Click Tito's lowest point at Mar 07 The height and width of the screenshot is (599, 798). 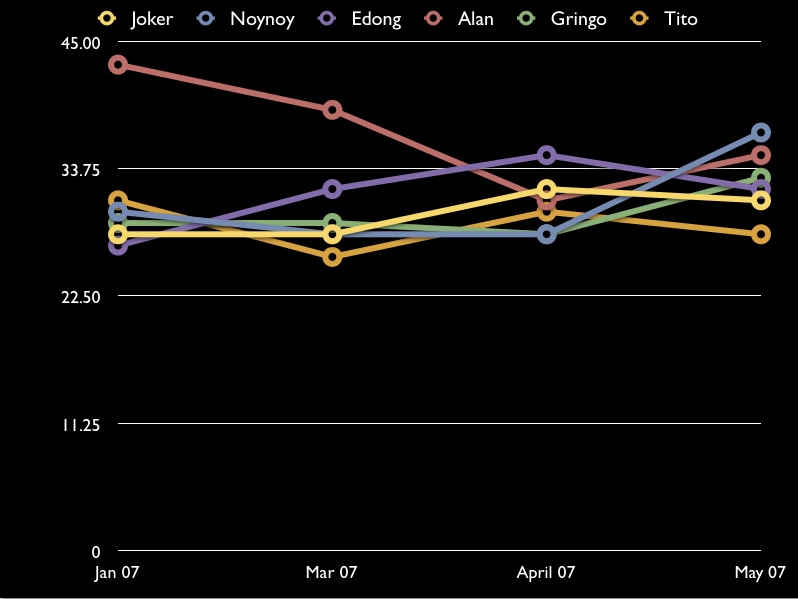pyautogui.click(x=332, y=257)
